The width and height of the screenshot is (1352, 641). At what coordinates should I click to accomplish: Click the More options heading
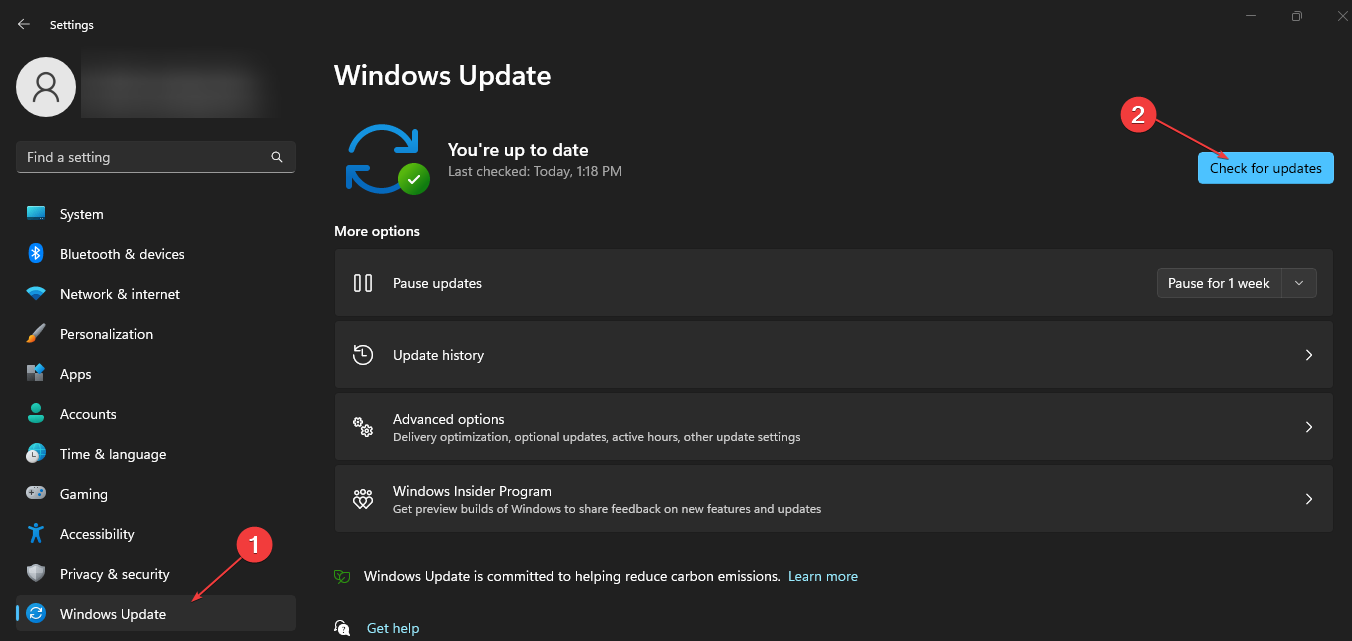377,231
